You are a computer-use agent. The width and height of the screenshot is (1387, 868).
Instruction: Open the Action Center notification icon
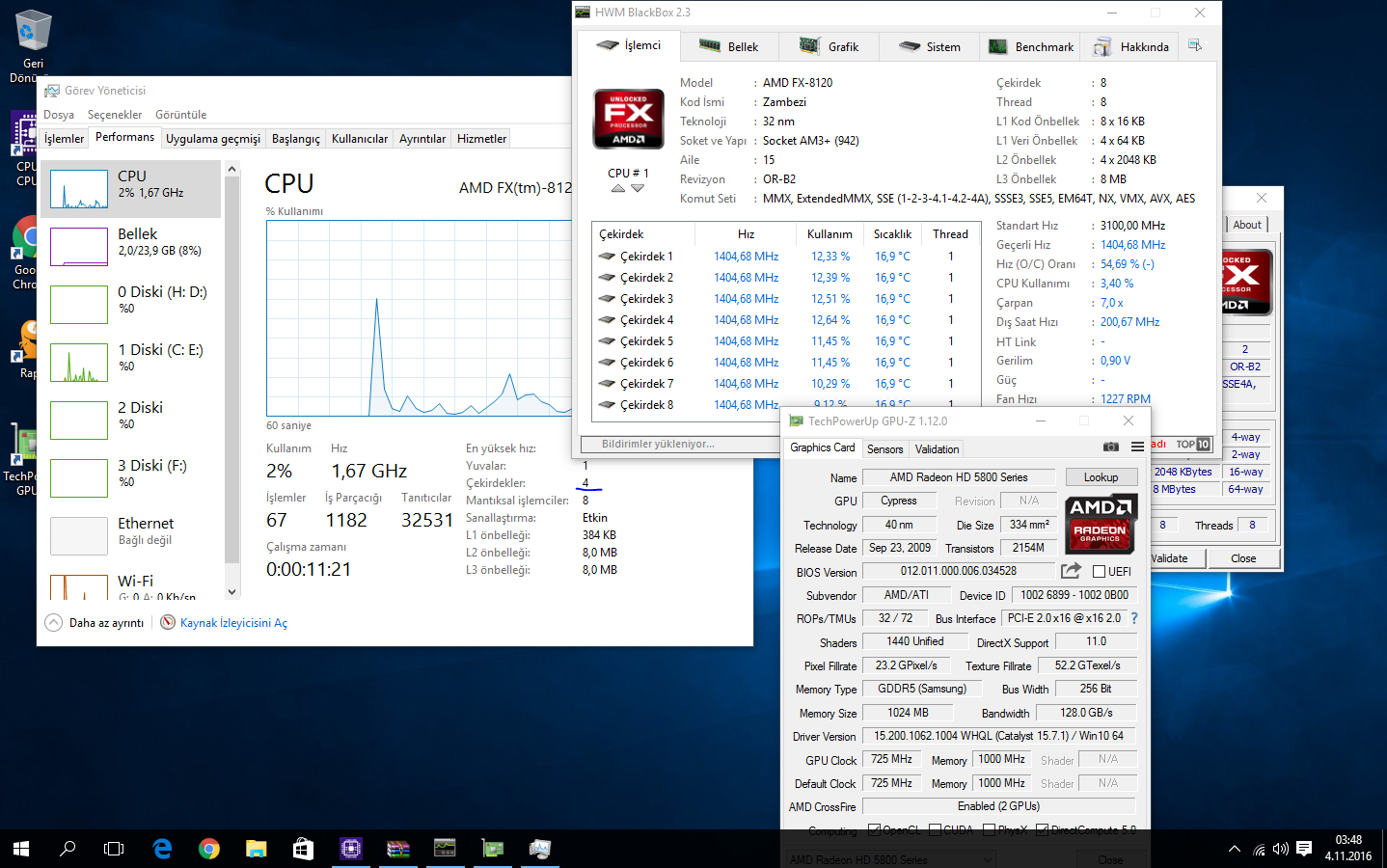coord(1304,850)
